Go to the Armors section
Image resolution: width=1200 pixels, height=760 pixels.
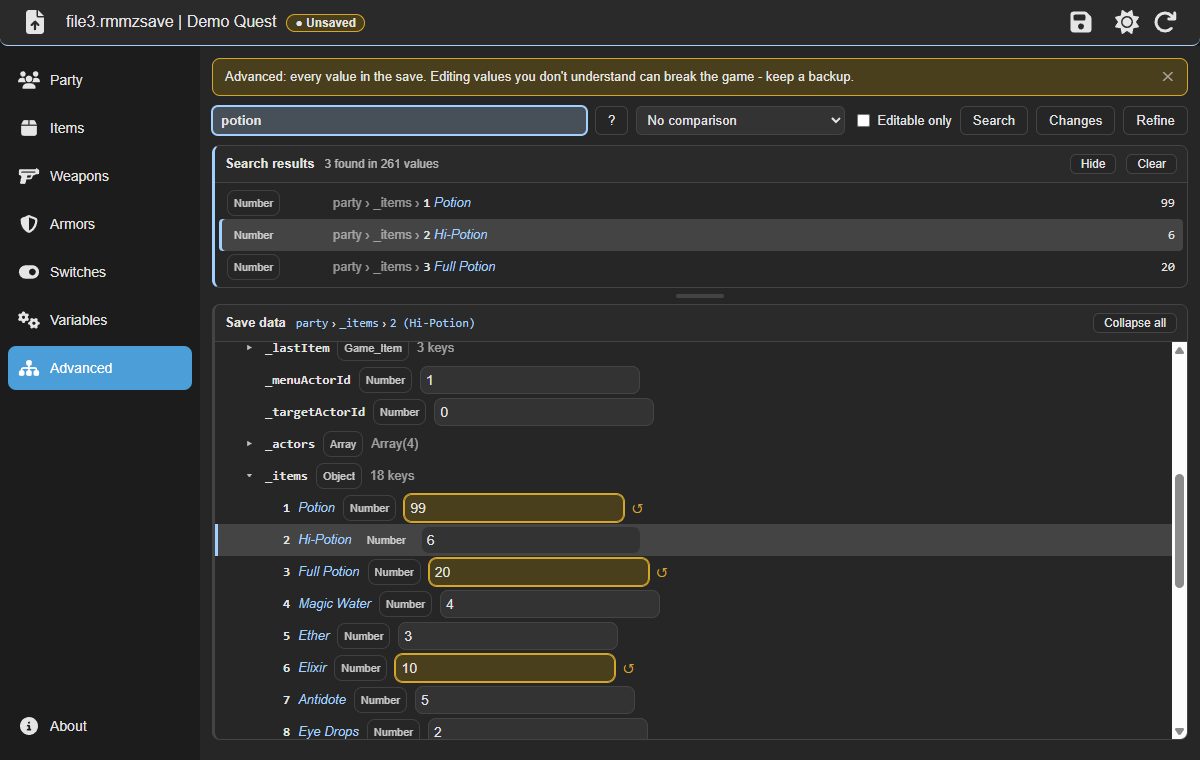(100, 224)
